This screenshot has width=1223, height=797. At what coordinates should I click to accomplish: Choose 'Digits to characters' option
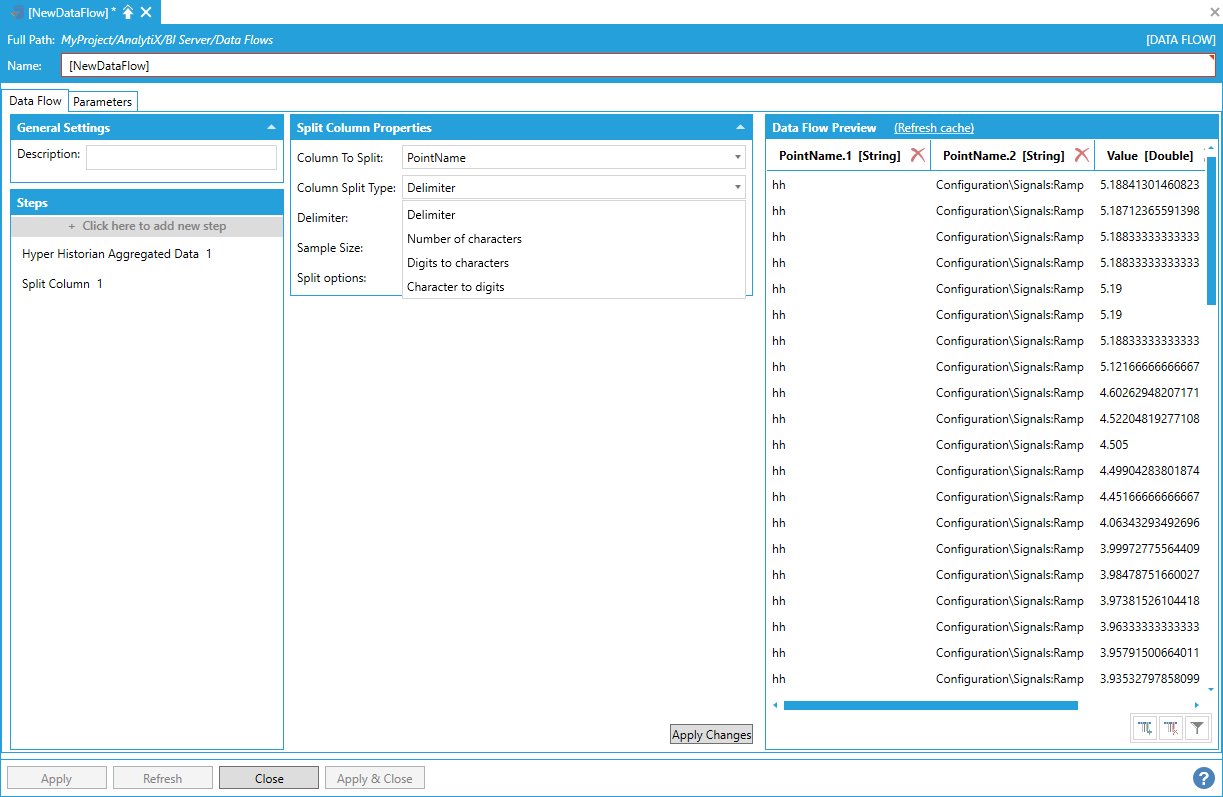(458, 263)
